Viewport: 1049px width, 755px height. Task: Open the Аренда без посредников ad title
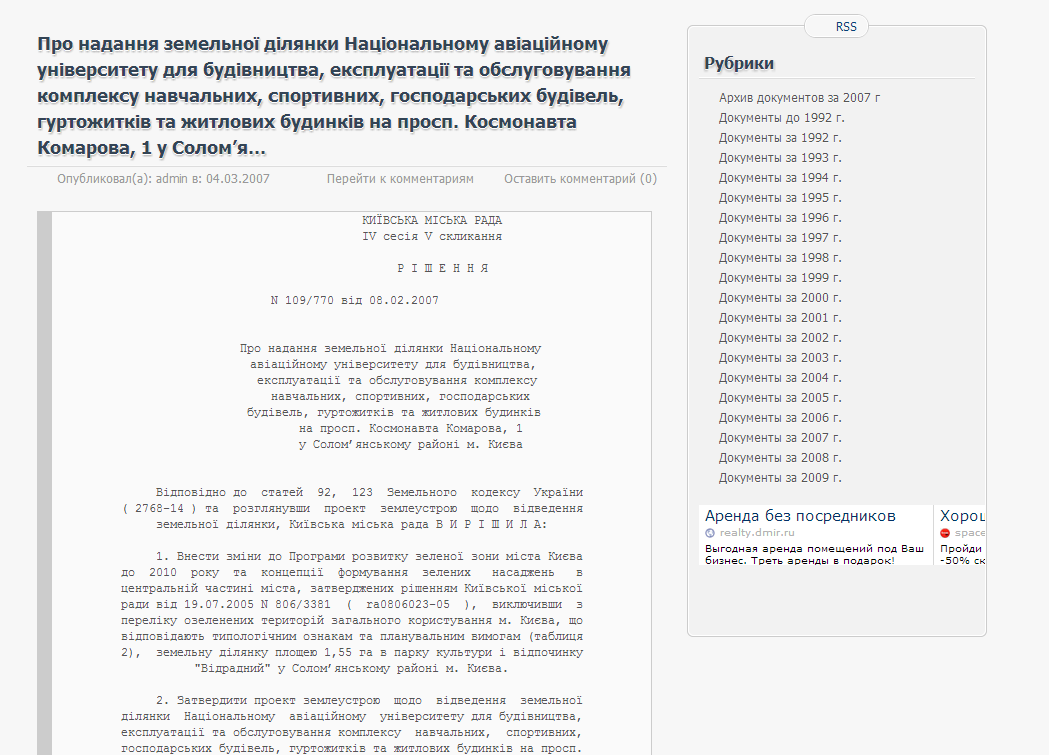[x=800, y=516]
